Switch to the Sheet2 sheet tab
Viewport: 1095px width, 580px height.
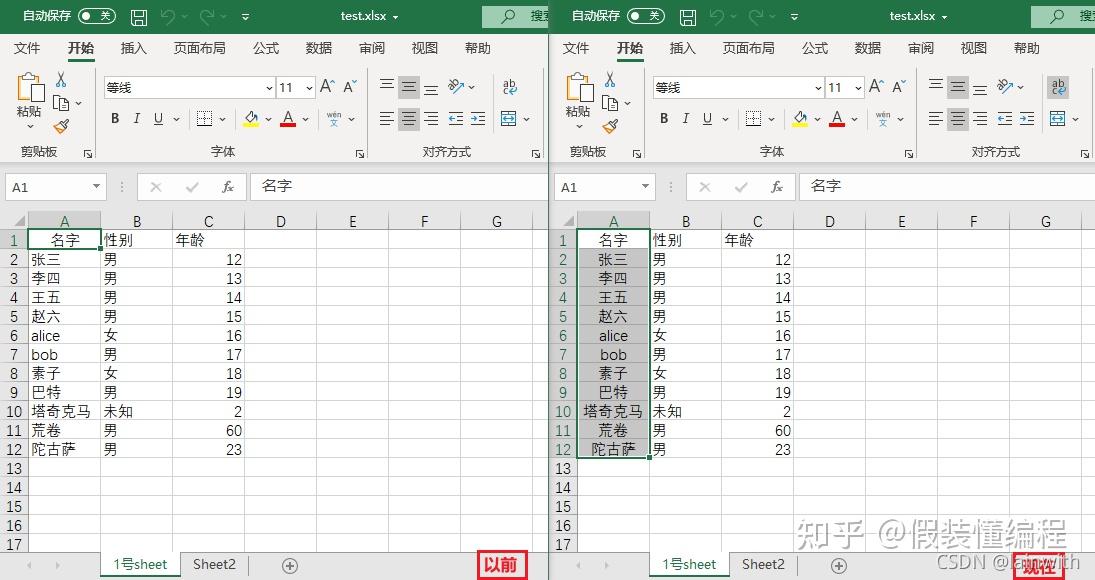pos(213,564)
